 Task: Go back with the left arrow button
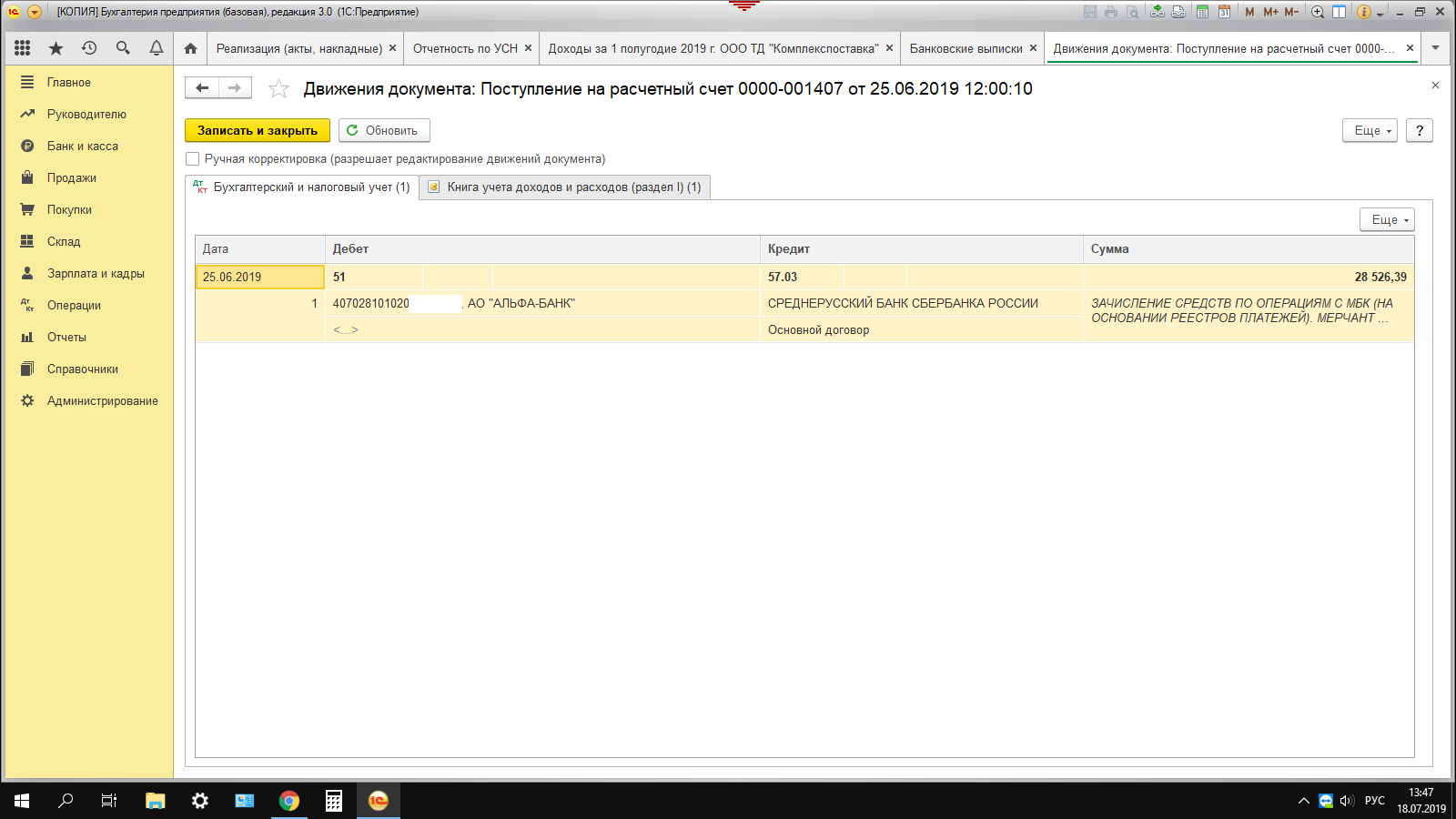[202, 87]
